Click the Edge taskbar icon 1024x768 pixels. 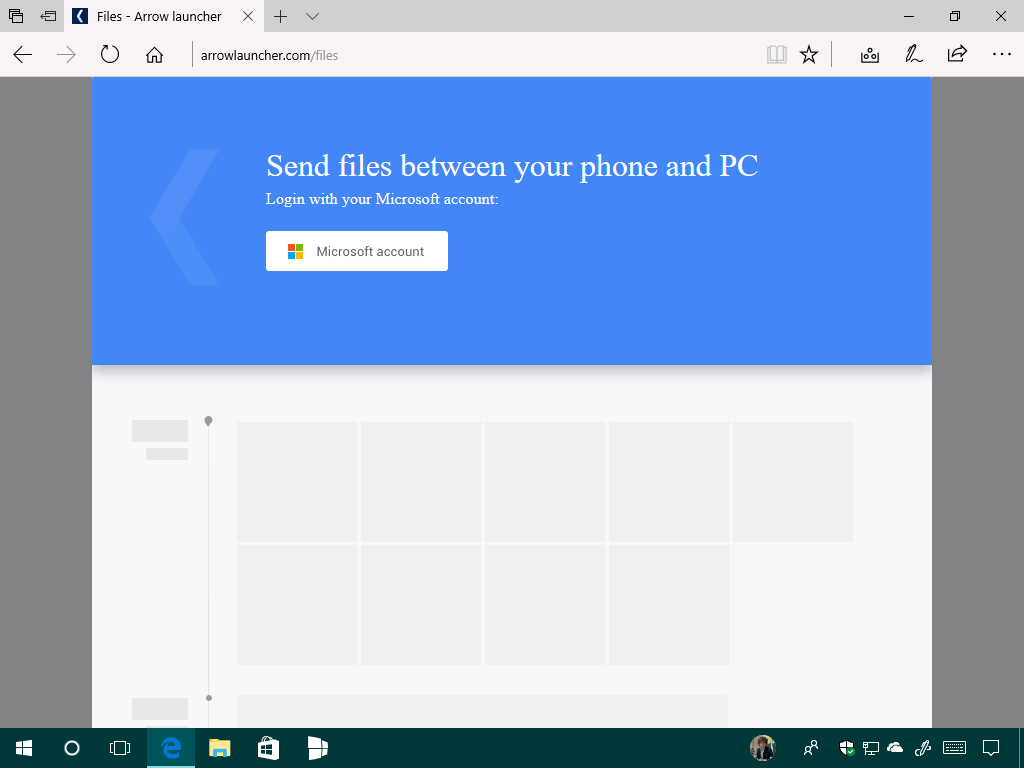[x=170, y=748]
